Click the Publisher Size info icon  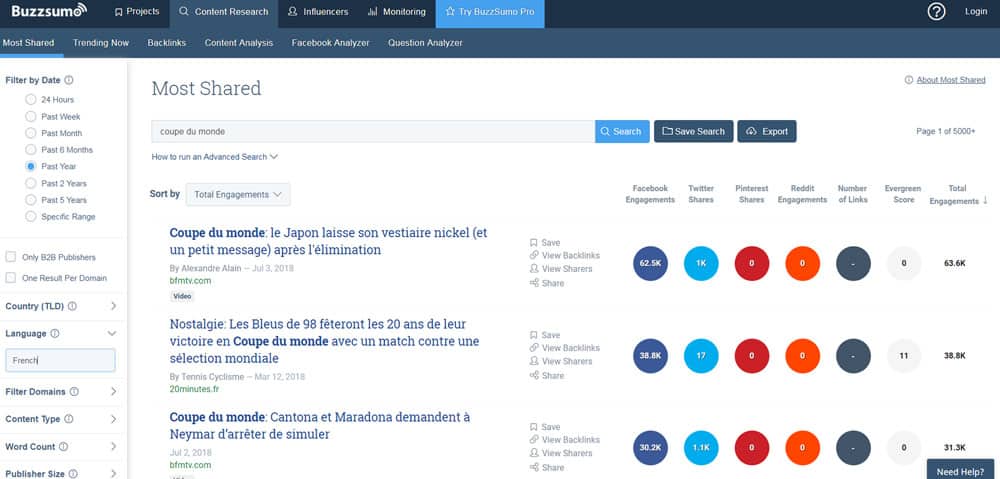73,474
